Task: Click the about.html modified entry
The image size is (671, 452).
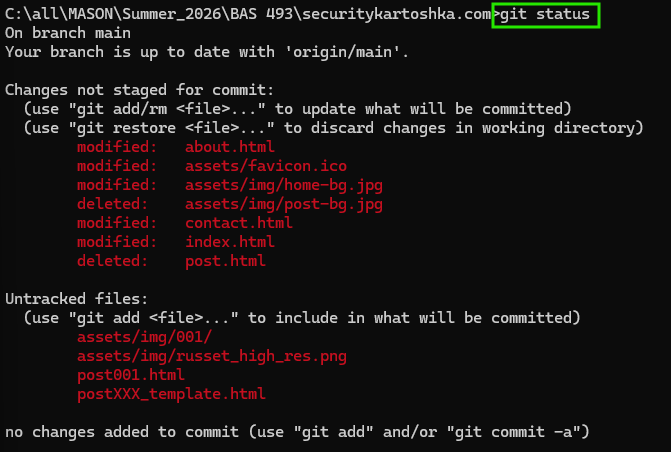Action: [x=175, y=147]
